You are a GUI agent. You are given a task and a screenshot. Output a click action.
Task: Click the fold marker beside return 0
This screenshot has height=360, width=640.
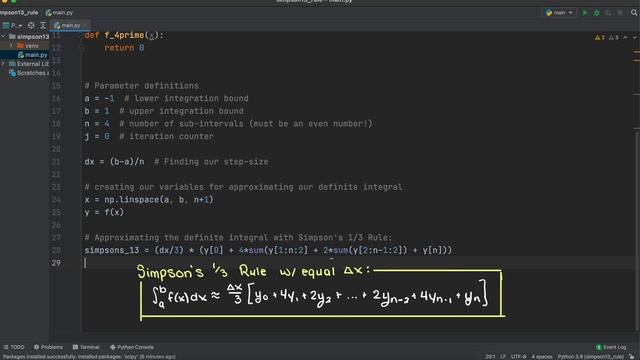[x=81, y=48]
